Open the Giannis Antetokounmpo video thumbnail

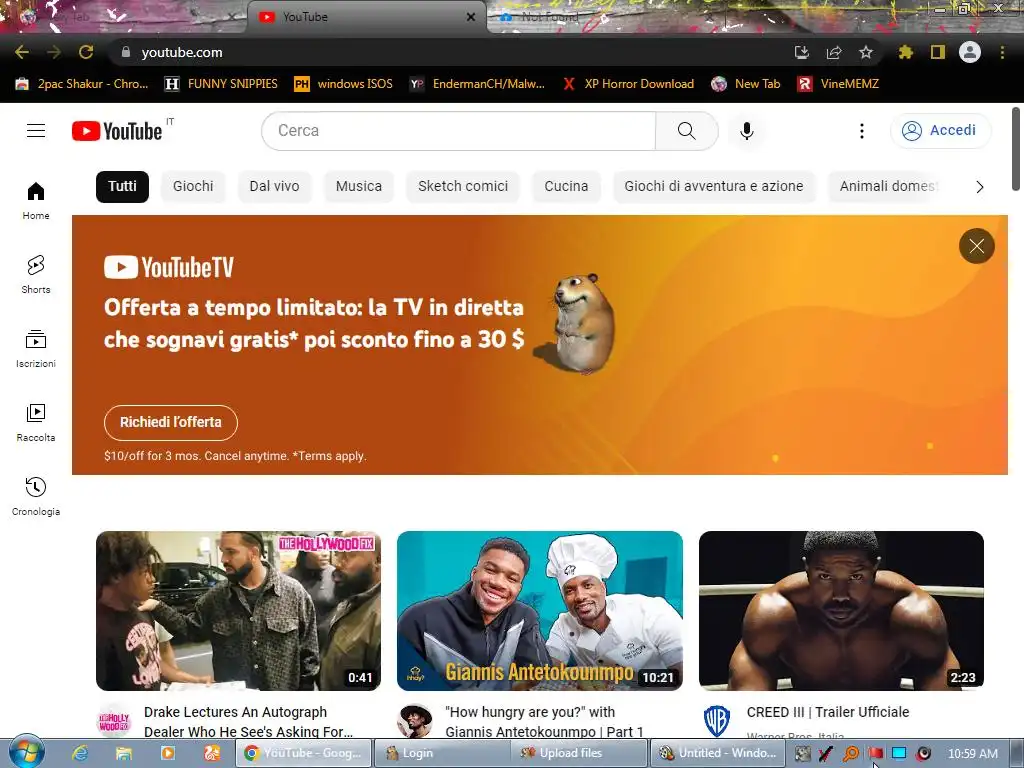[539, 611]
